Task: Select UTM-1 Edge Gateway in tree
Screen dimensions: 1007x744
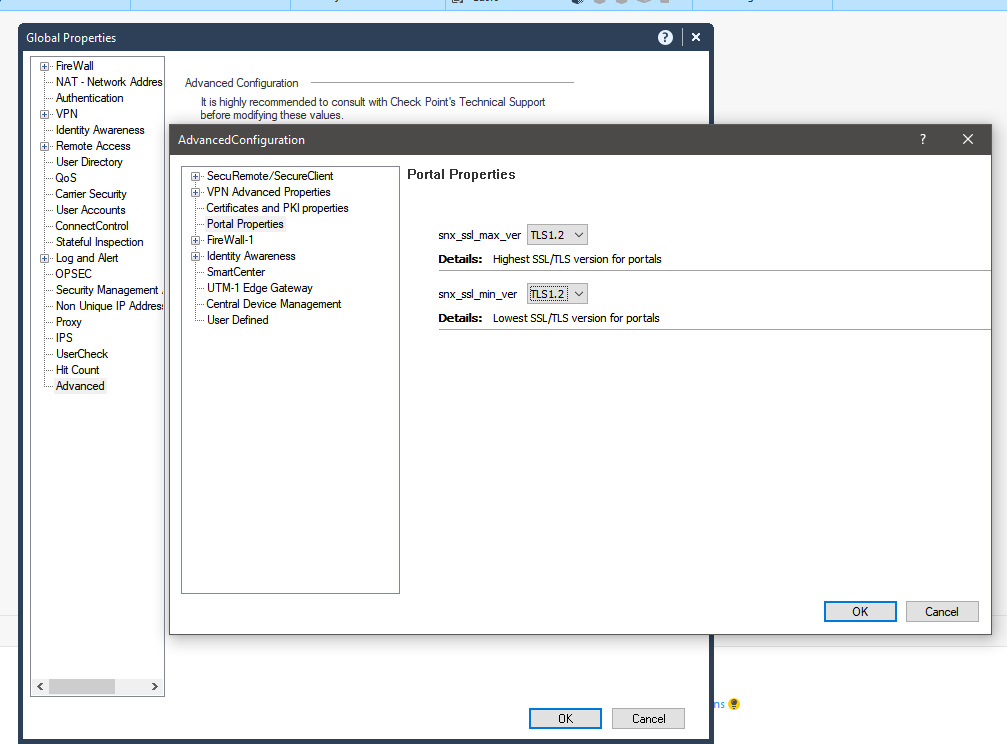Action: pos(259,288)
